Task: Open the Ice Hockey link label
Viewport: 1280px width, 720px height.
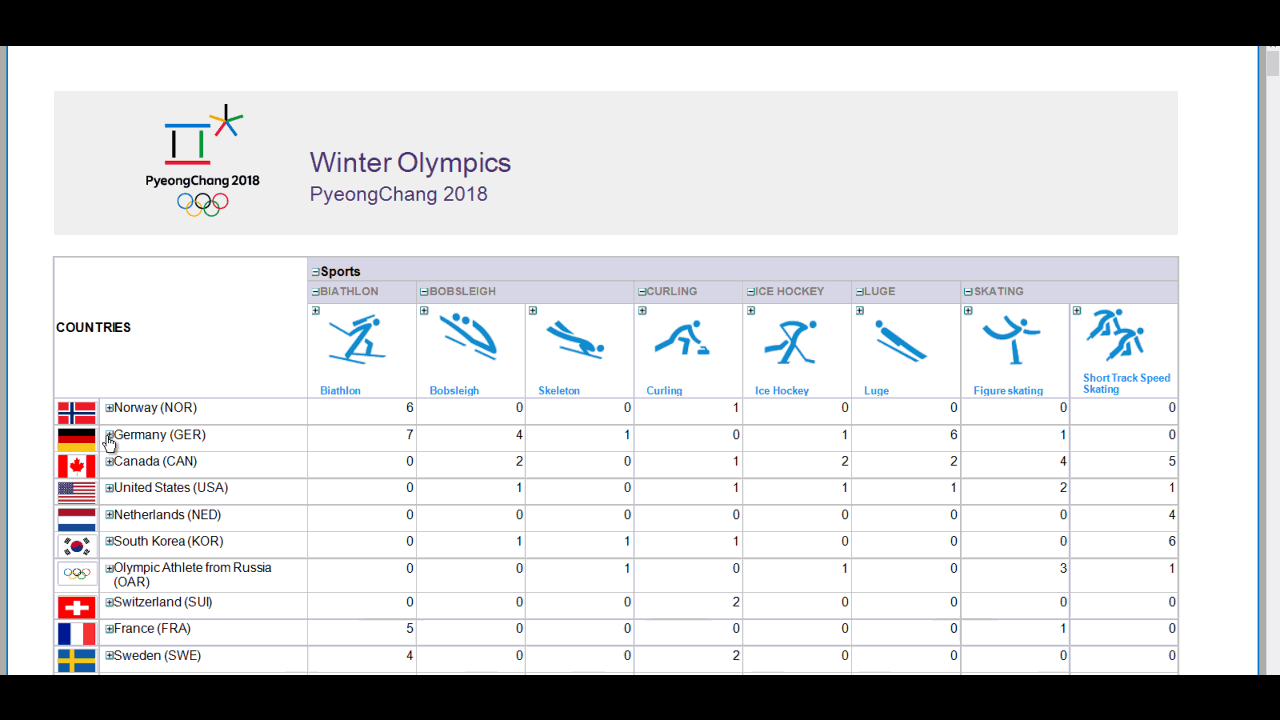Action: pyautogui.click(x=782, y=391)
